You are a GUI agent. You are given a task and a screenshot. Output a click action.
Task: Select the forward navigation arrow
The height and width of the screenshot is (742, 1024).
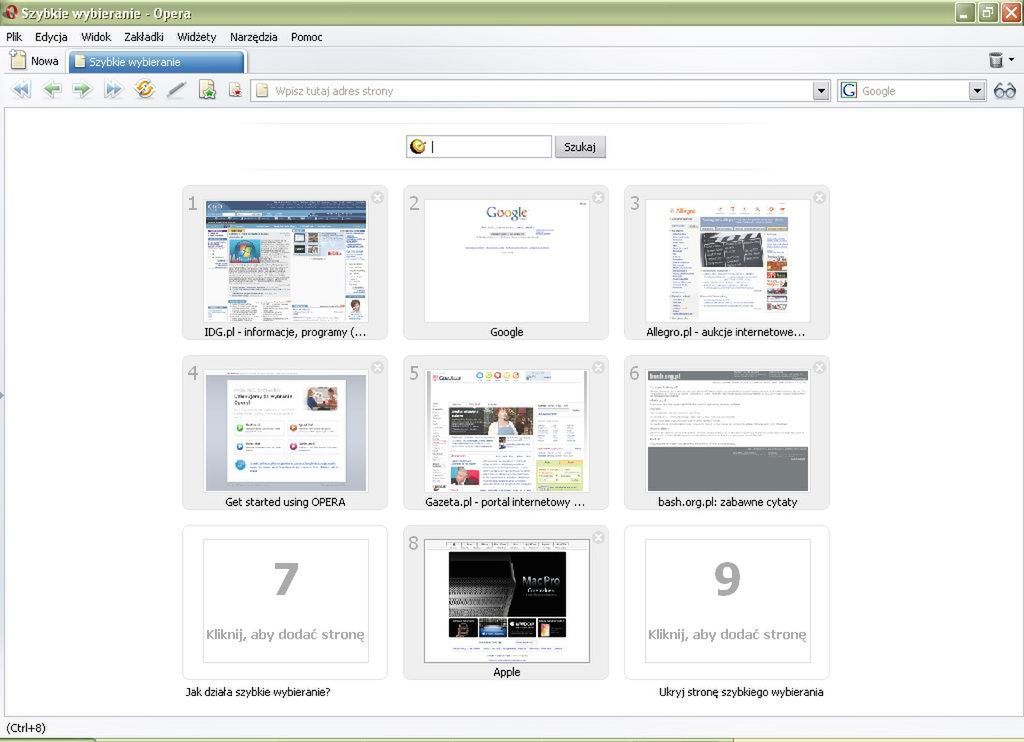coord(84,89)
